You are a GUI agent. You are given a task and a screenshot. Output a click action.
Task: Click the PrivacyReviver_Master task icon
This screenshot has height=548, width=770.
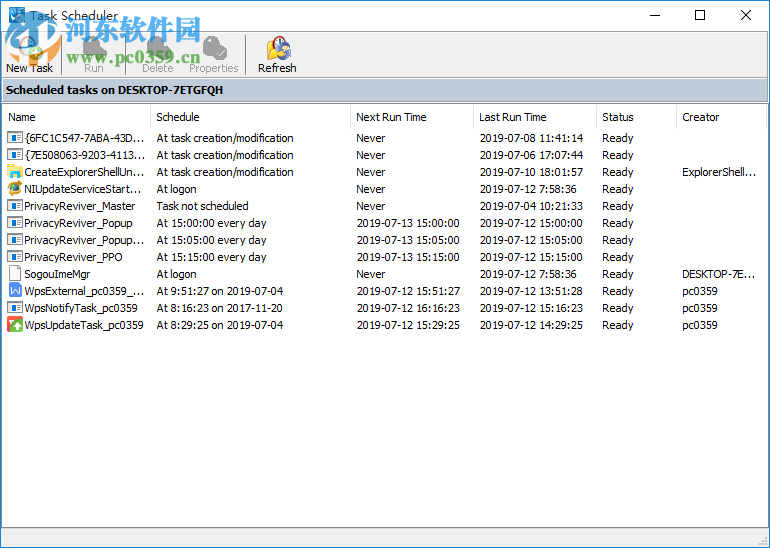pos(15,206)
